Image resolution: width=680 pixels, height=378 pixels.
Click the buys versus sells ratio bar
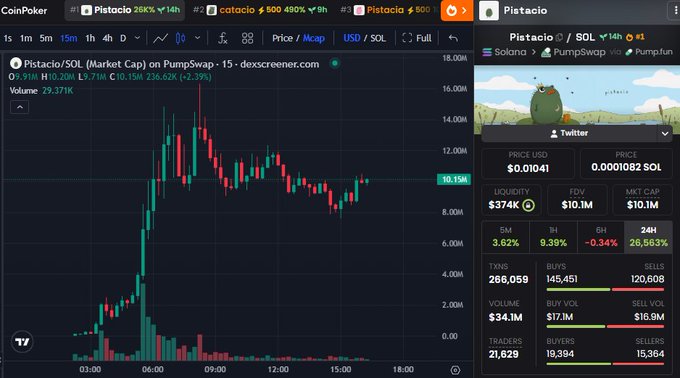[x=605, y=289]
